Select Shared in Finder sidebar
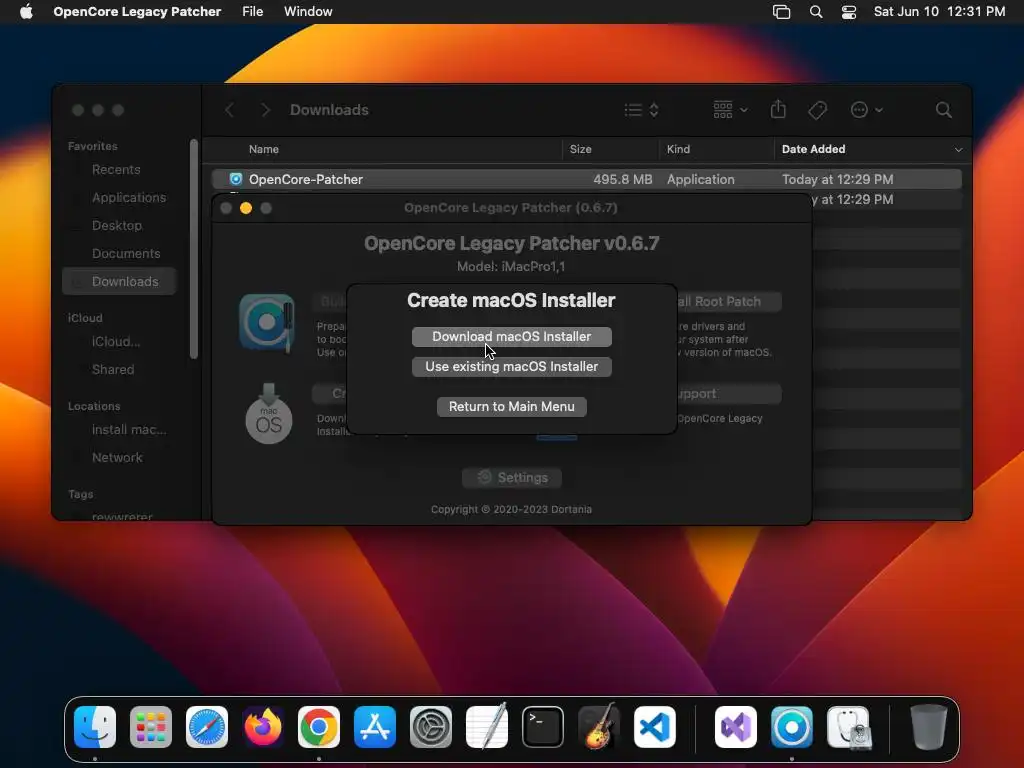 [112, 370]
